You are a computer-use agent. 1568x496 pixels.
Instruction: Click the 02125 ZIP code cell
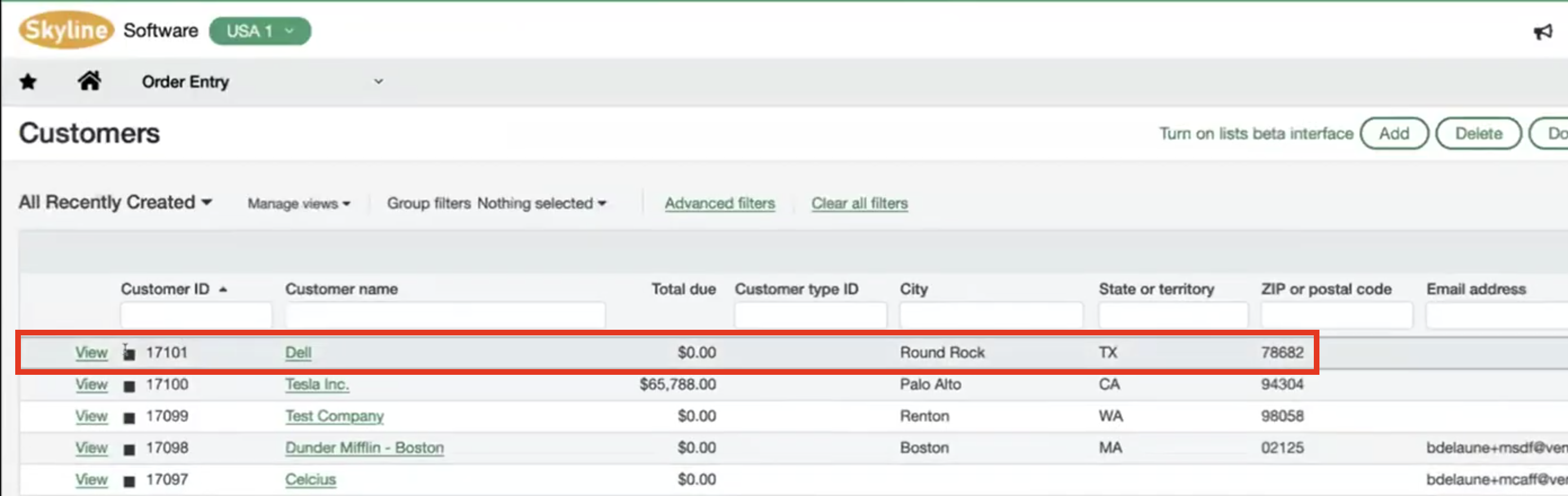[1282, 448]
